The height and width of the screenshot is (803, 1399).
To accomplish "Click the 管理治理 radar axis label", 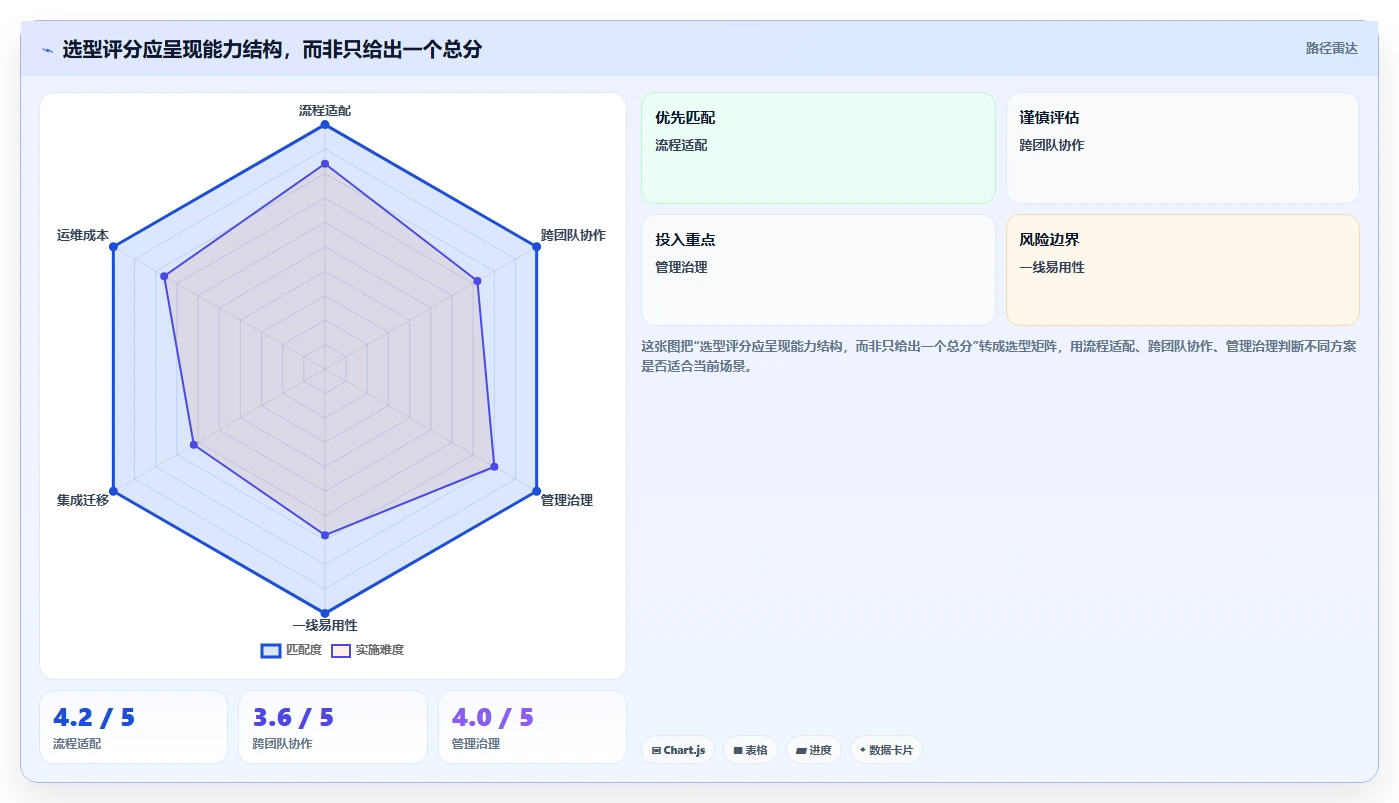I will pos(567,500).
